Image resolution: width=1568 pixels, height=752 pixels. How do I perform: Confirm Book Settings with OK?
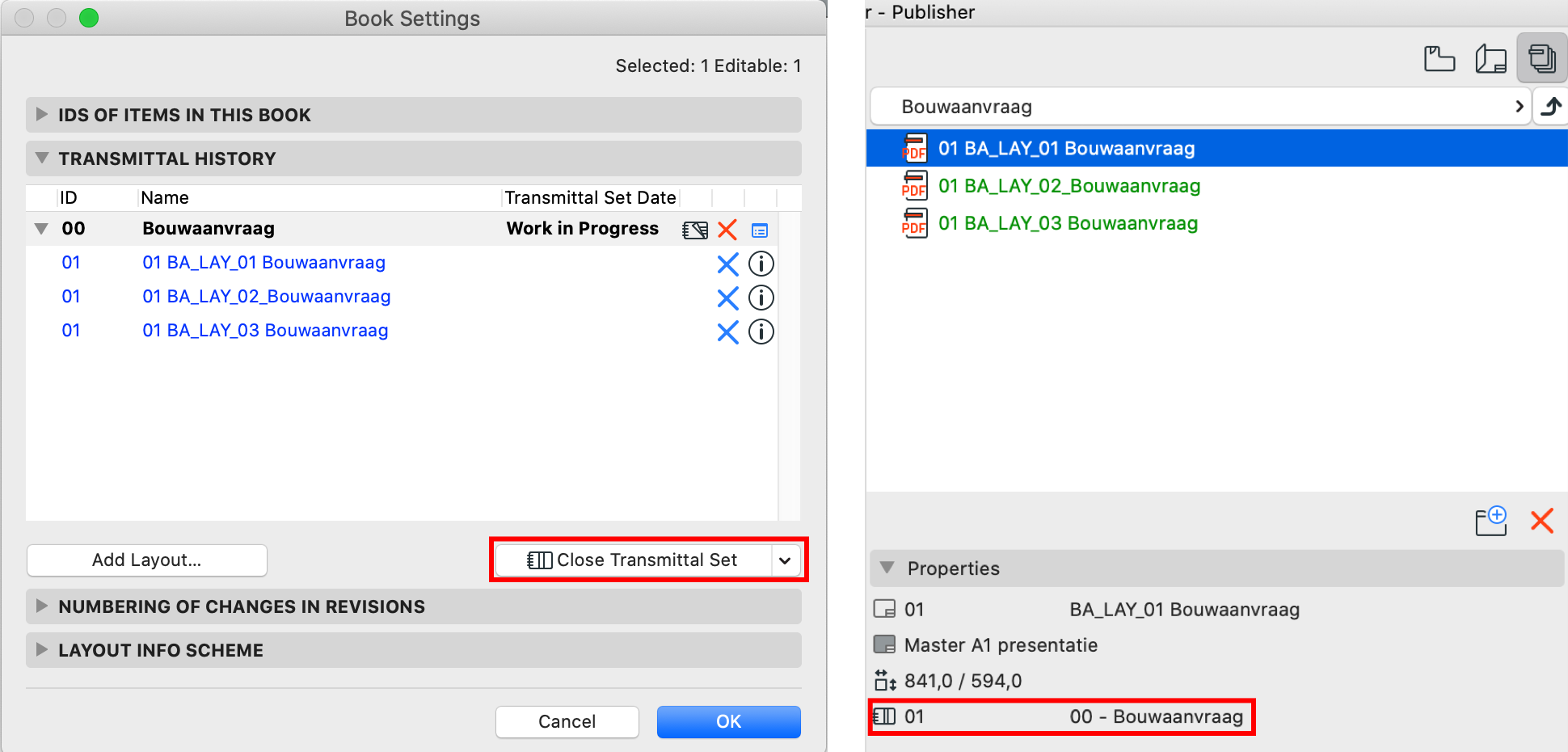point(729,721)
